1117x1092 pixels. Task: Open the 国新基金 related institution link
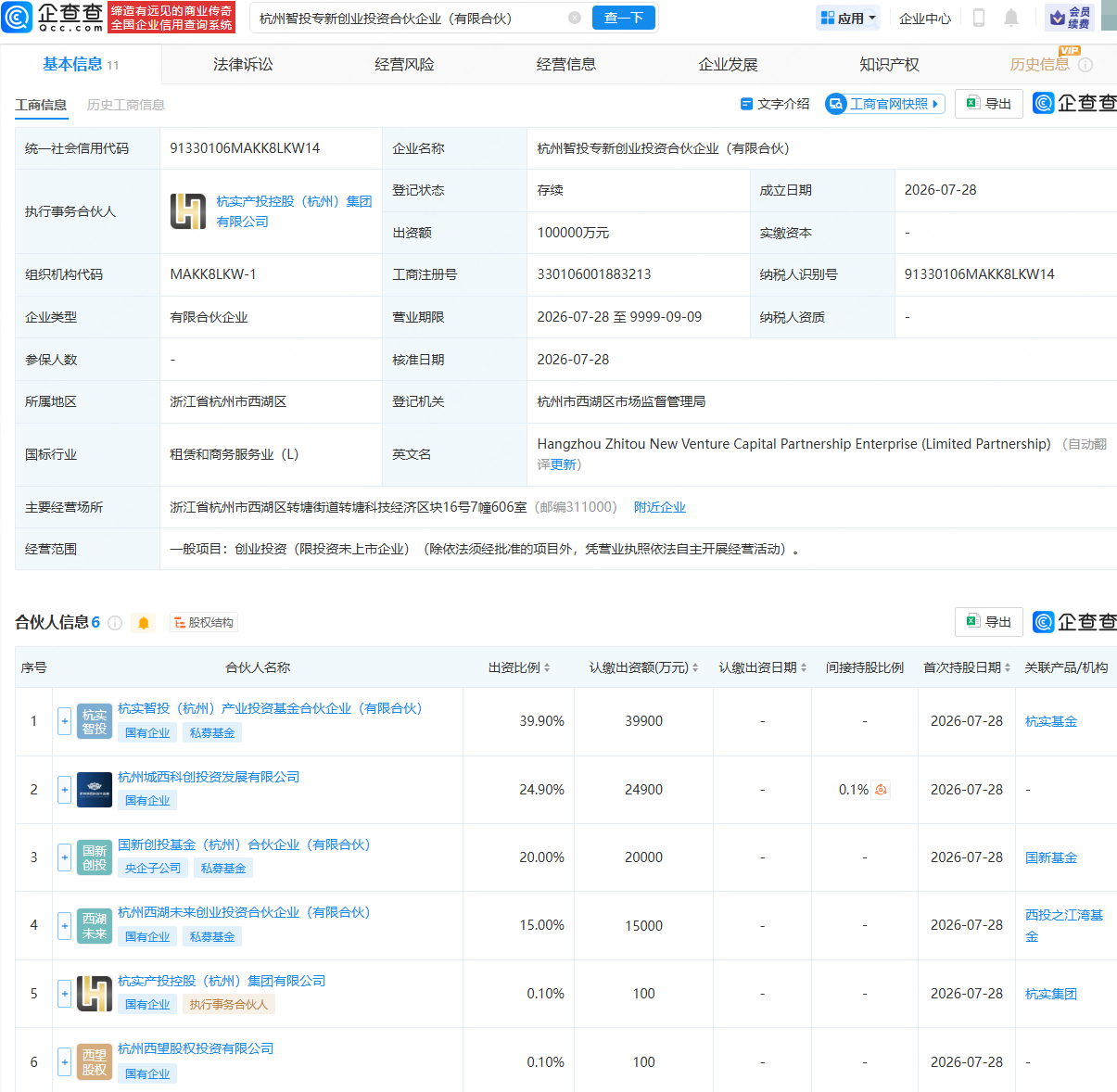coord(1051,857)
